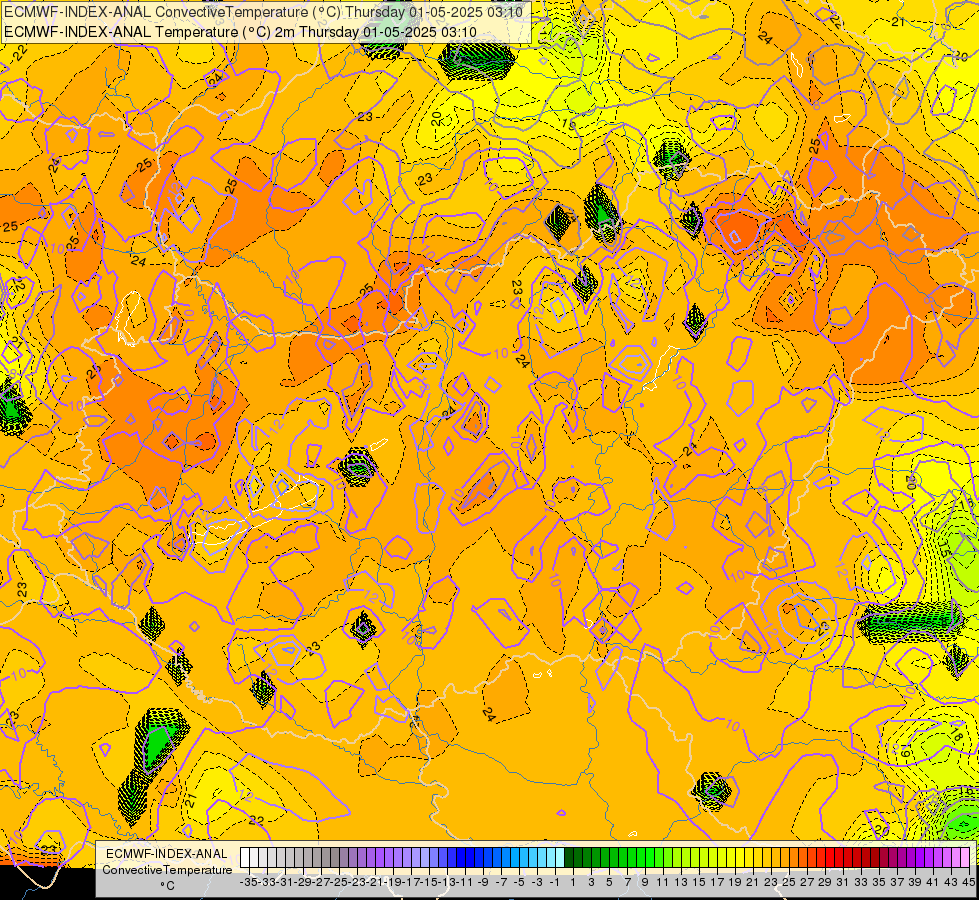Click the '21' tick label in legend scale

coord(753,882)
